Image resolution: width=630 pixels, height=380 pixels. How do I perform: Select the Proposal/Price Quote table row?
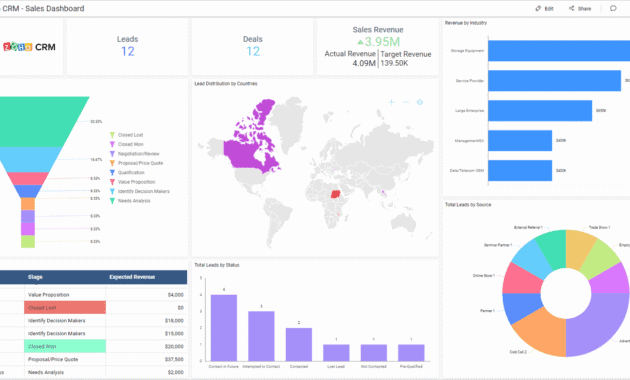(93, 359)
